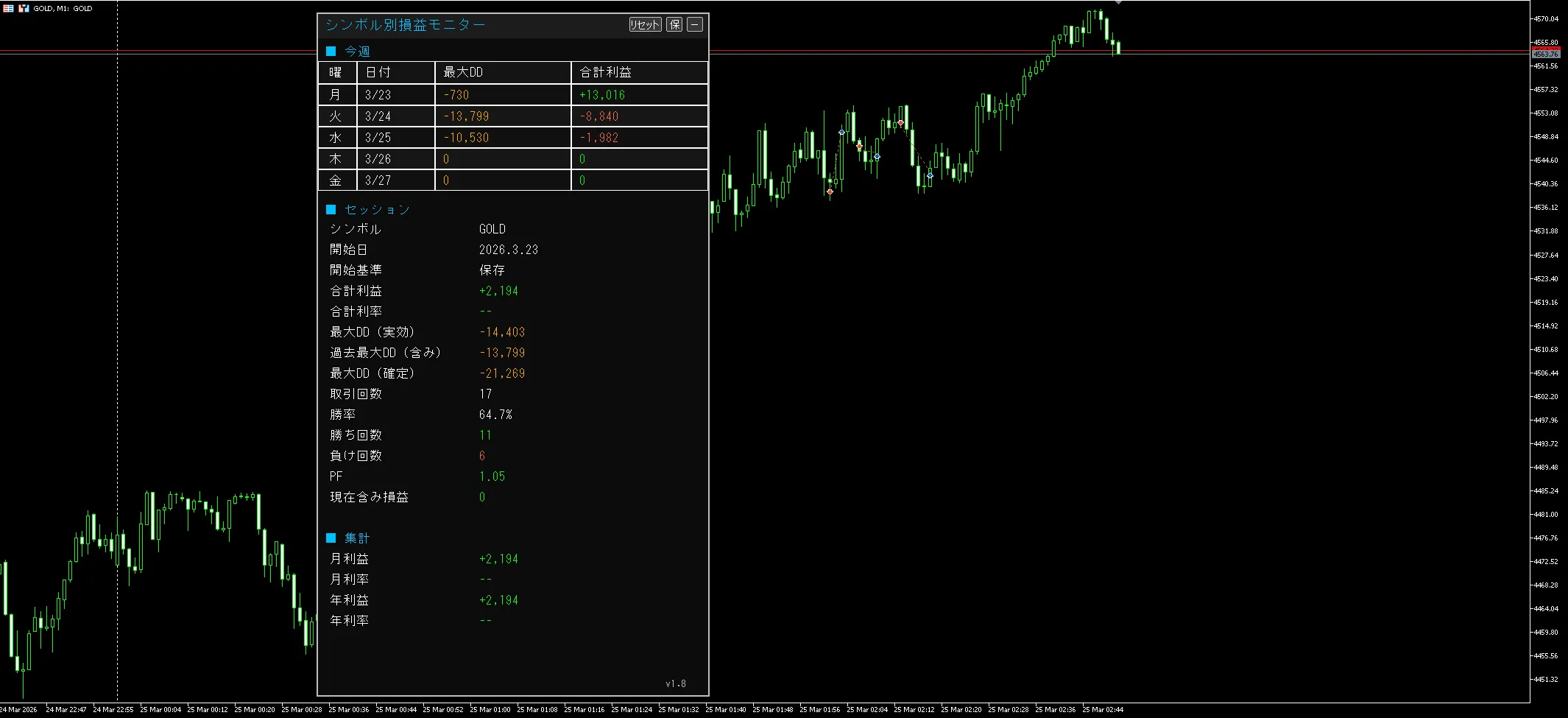Click the blue square beside 集計

(331, 538)
